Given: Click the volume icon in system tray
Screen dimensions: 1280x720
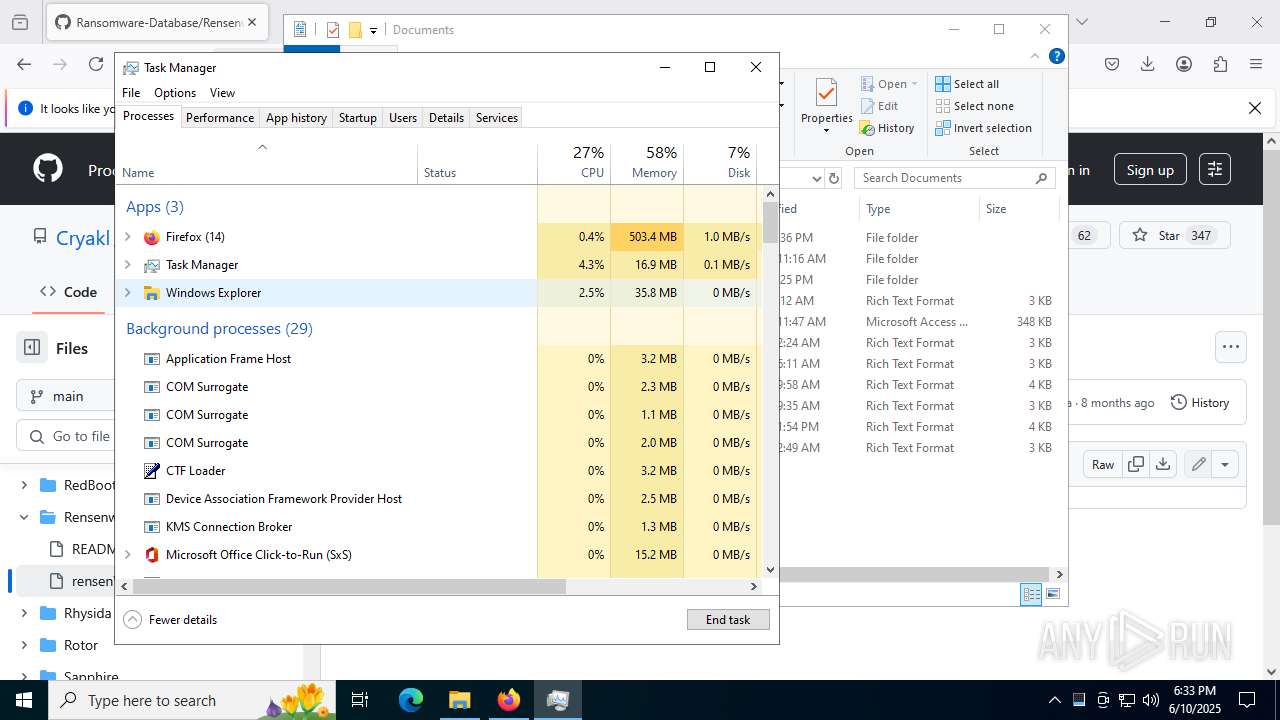Looking at the screenshot, I should pyautogui.click(x=1151, y=700).
